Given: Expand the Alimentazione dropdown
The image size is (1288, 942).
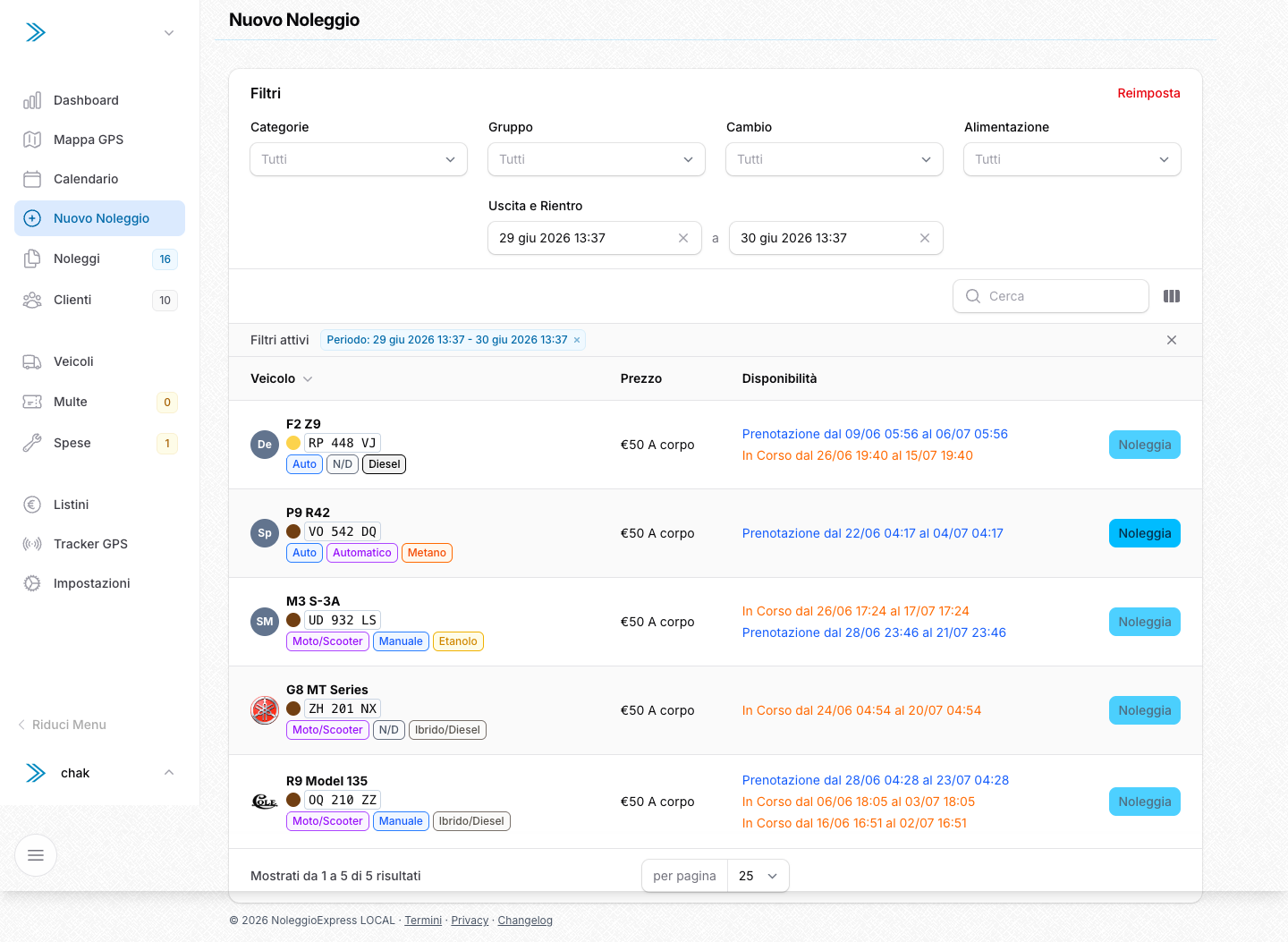Looking at the screenshot, I should tap(1072, 159).
